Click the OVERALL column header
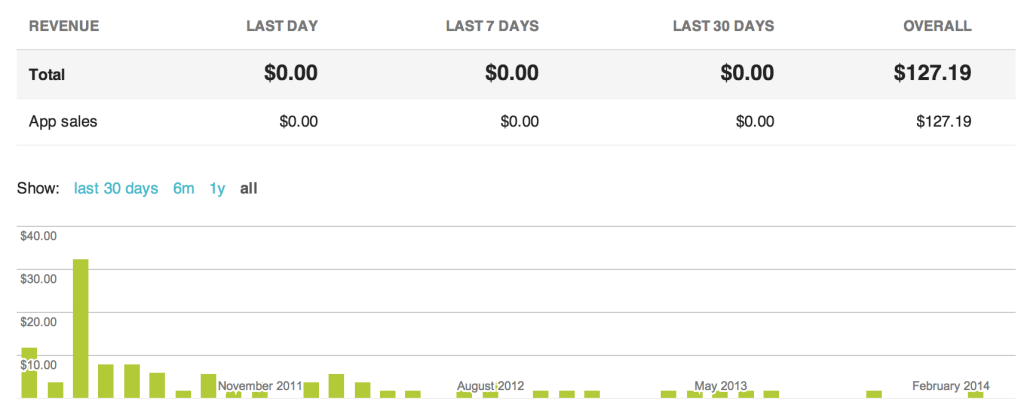This screenshot has width=1024, height=411. tap(937, 27)
